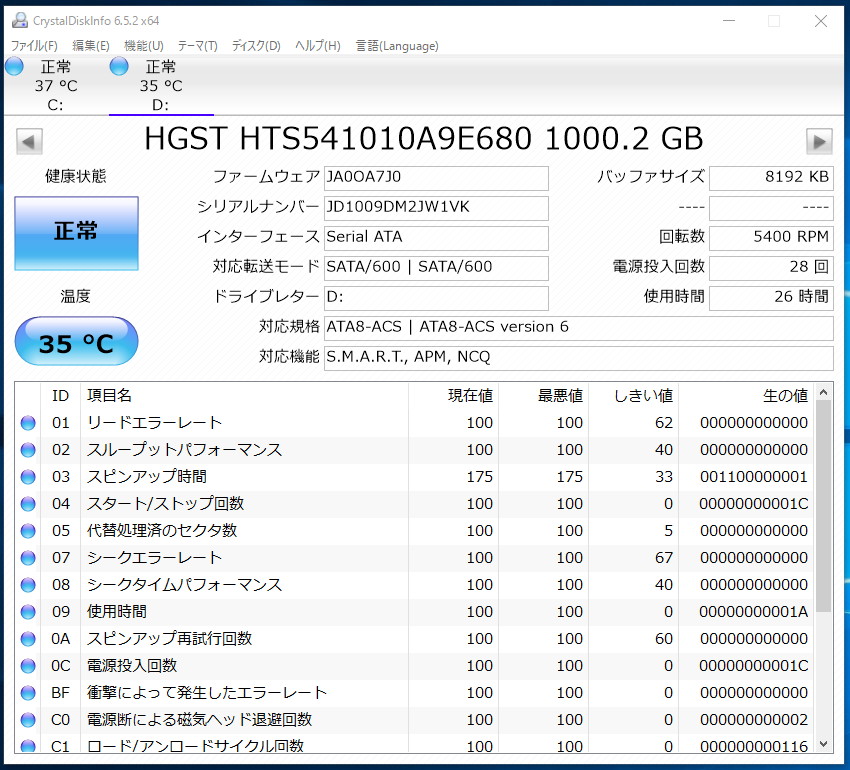This screenshot has width=850, height=770.
Task: Click status icon for ID 03 スピンアップ時間
Action: pyautogui.click(x=28, y=477)
